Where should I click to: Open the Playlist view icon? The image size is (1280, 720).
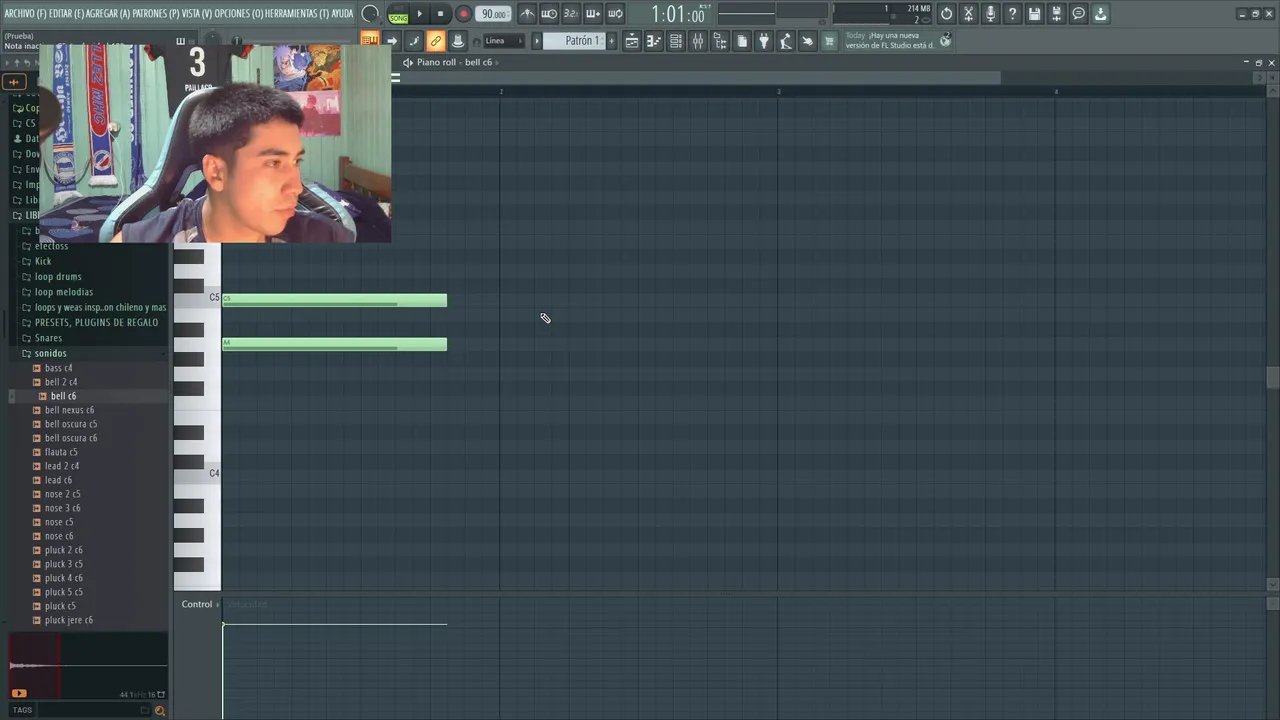pyautogui.click(x=632, y=41)
